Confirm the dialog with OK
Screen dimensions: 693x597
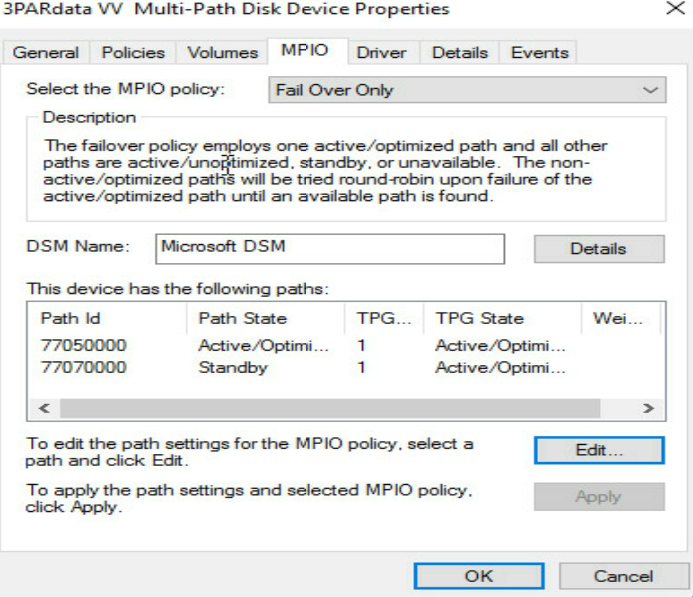point(479,576)
